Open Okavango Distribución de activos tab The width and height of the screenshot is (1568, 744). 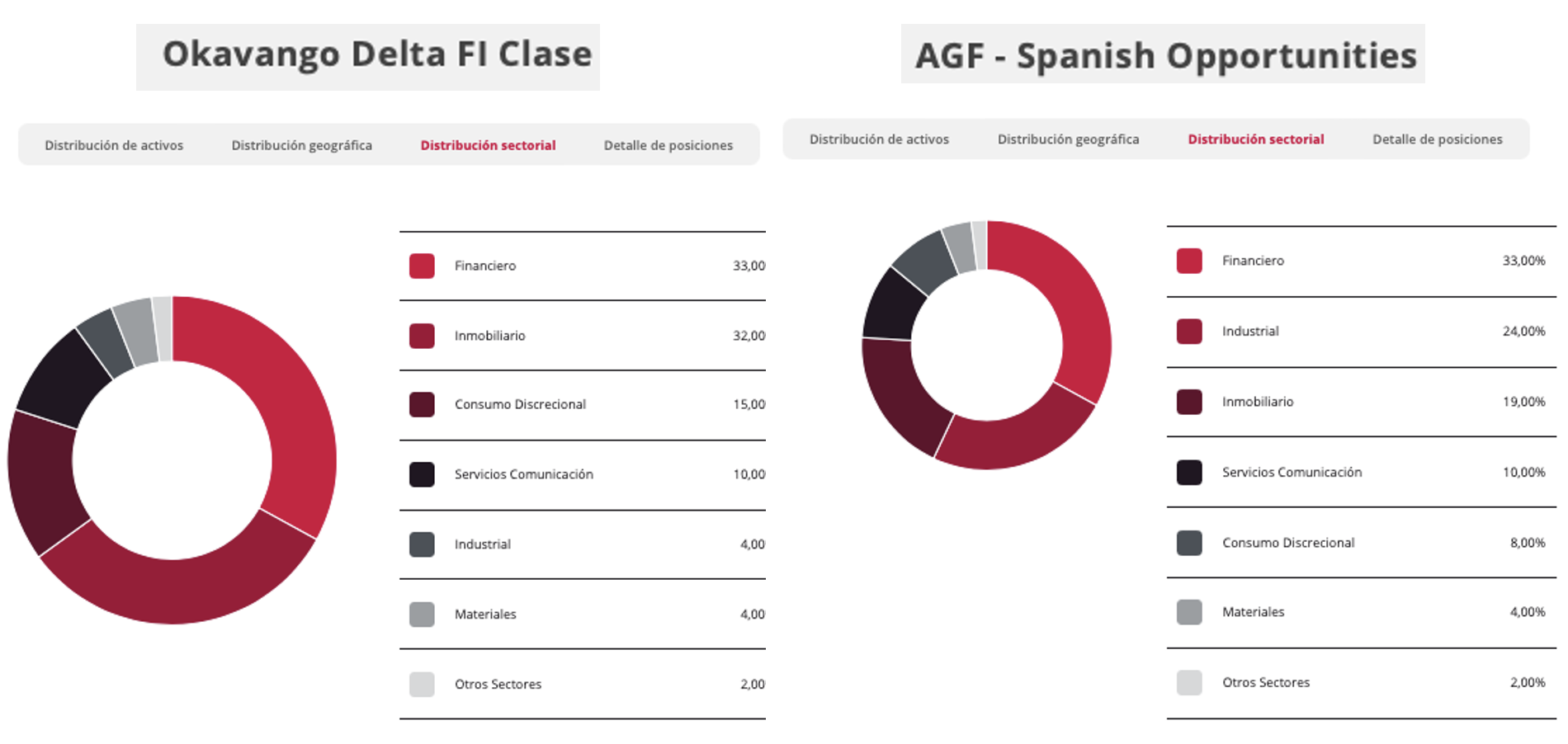(114, 145)
